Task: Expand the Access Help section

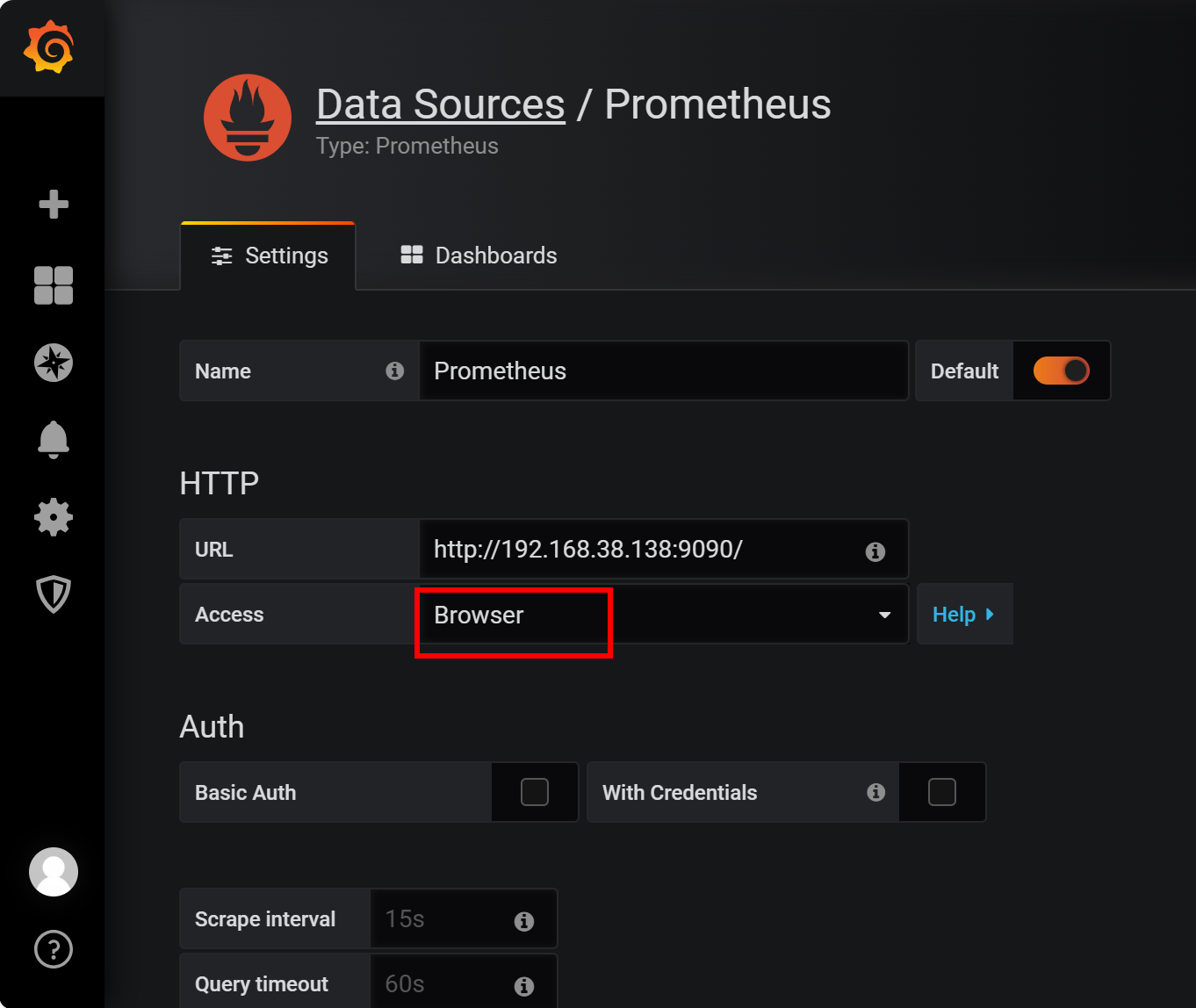Action: click(x=964, y=615)
